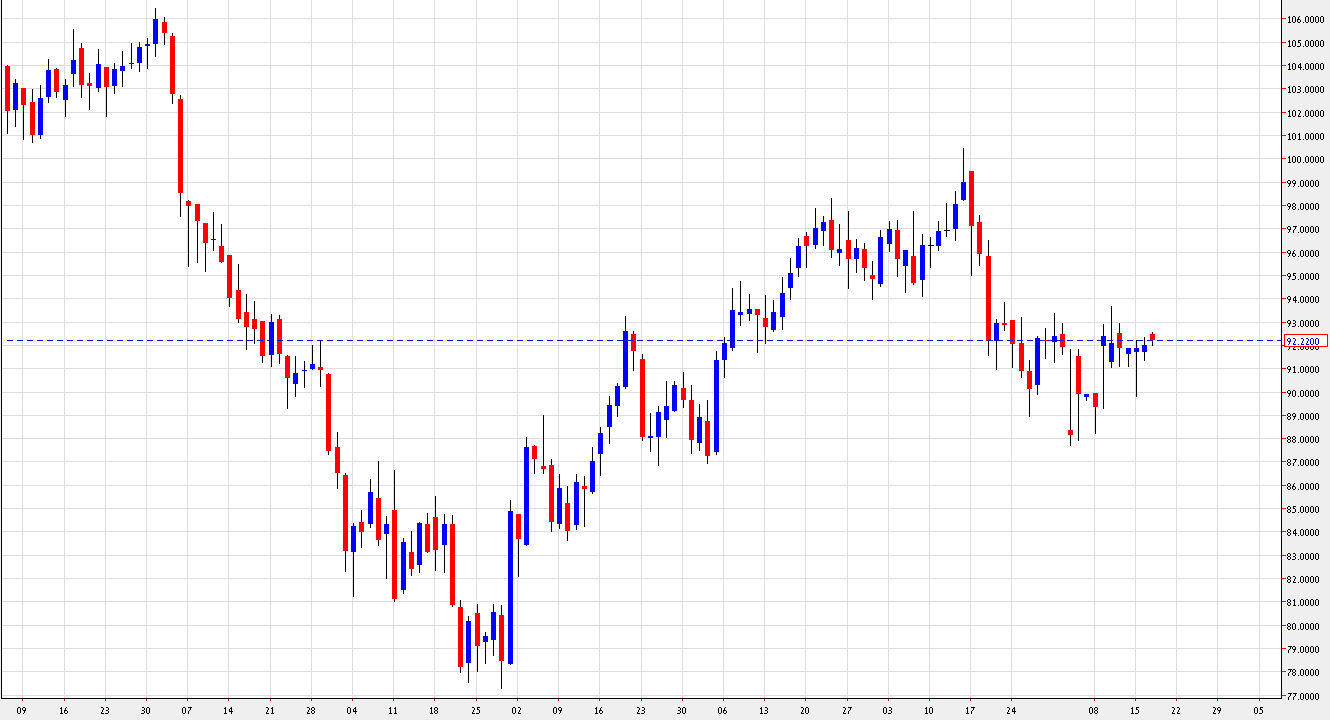Pick the 95.0000 price axis label
1330x720 pixels.
coord(1304,276)
